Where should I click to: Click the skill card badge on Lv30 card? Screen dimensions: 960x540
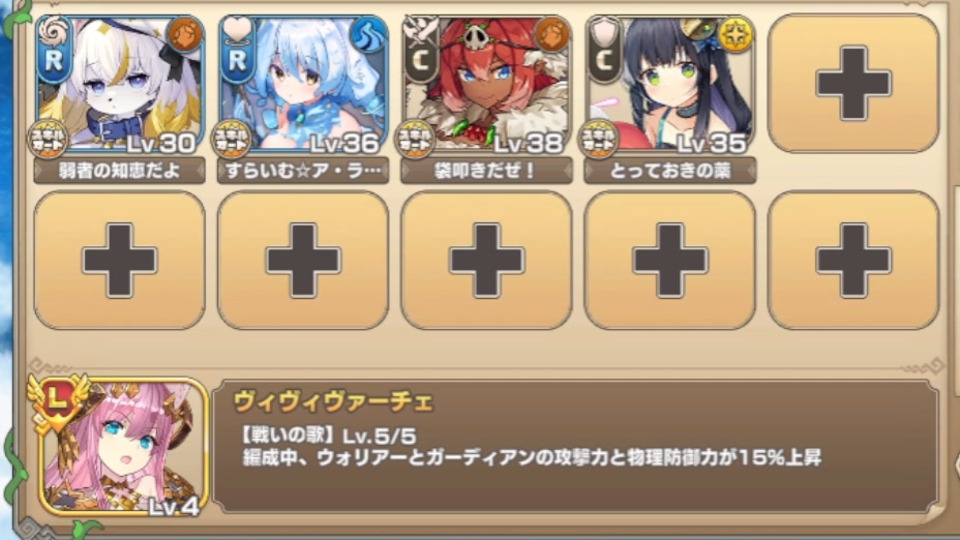(x=48, y=140)
